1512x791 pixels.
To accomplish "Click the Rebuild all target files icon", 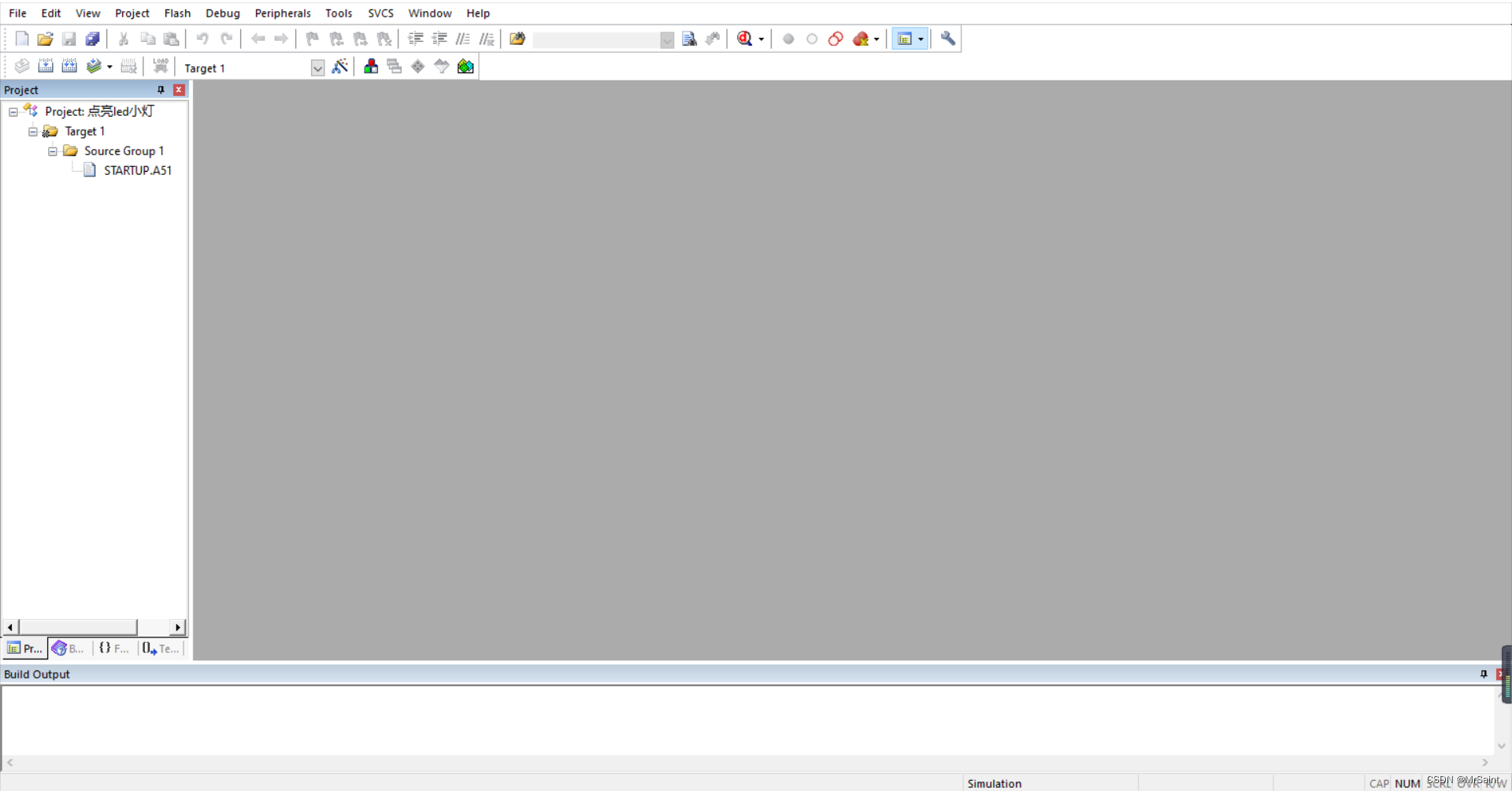I will tap(69, 67).
